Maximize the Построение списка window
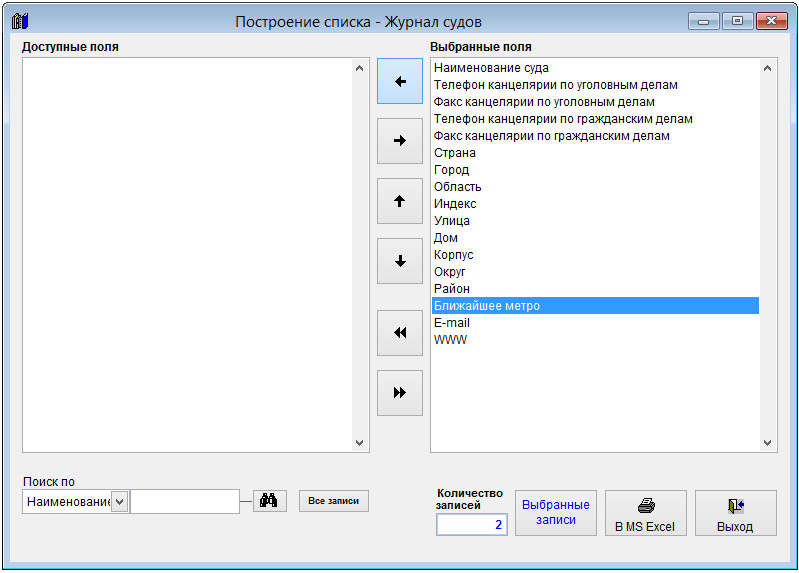The height and width of the screenshot is (573, 799). pyautogui.click(x=737, y=21)
